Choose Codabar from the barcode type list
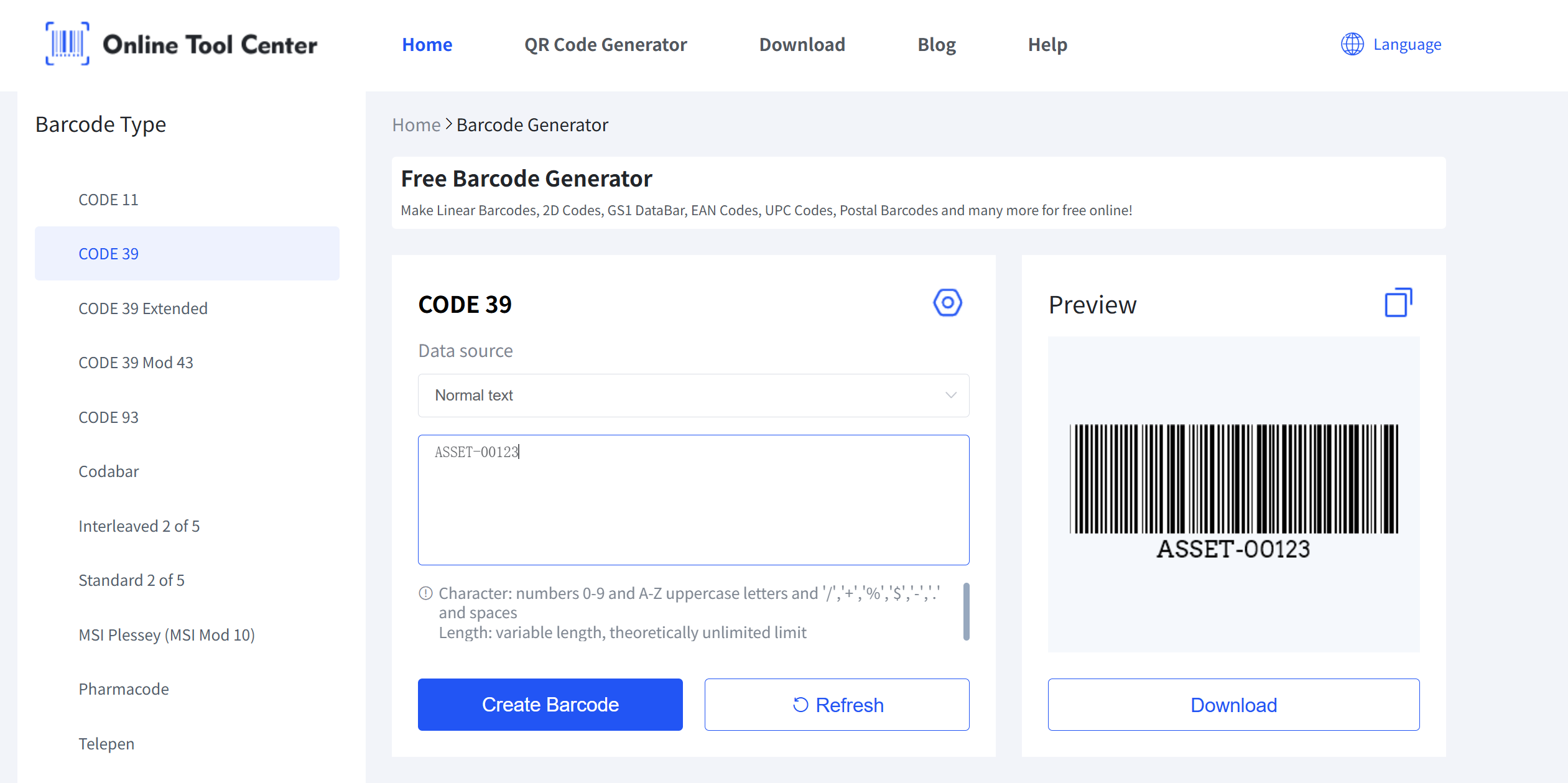Screen dimensions: 1568x783 [109, 471]
